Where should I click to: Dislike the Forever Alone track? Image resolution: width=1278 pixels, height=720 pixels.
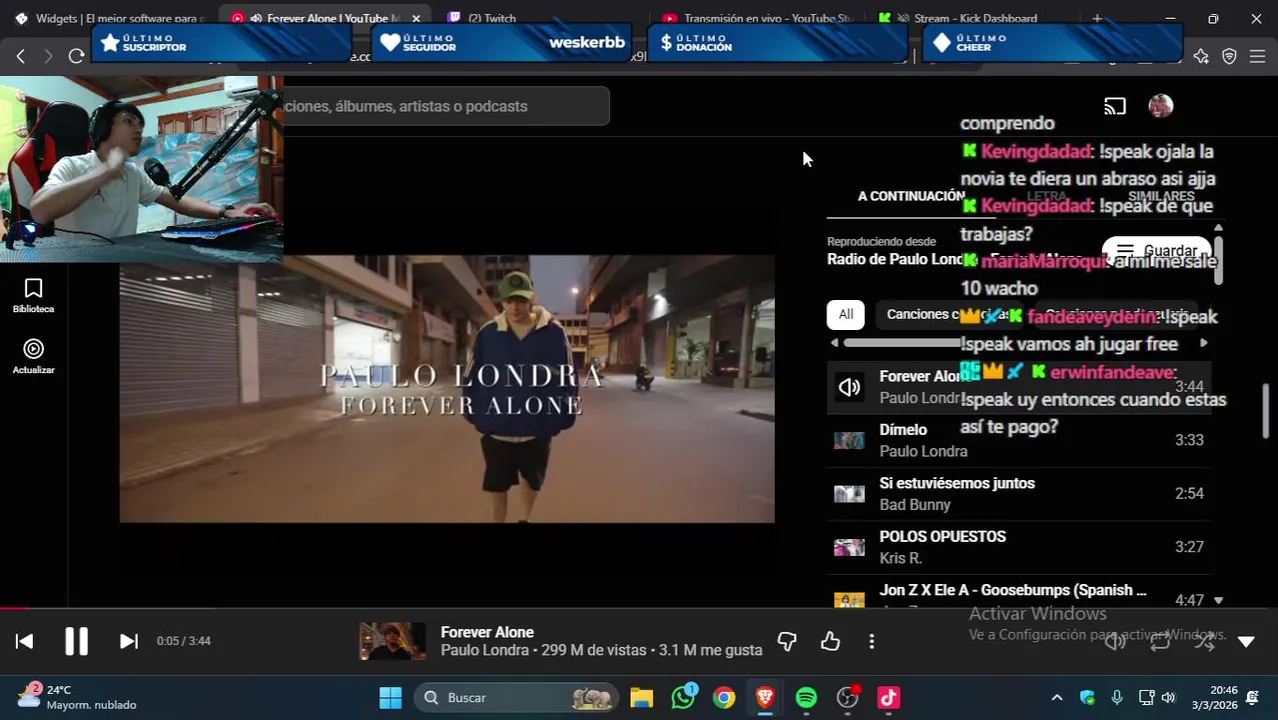tap(787, 641)
